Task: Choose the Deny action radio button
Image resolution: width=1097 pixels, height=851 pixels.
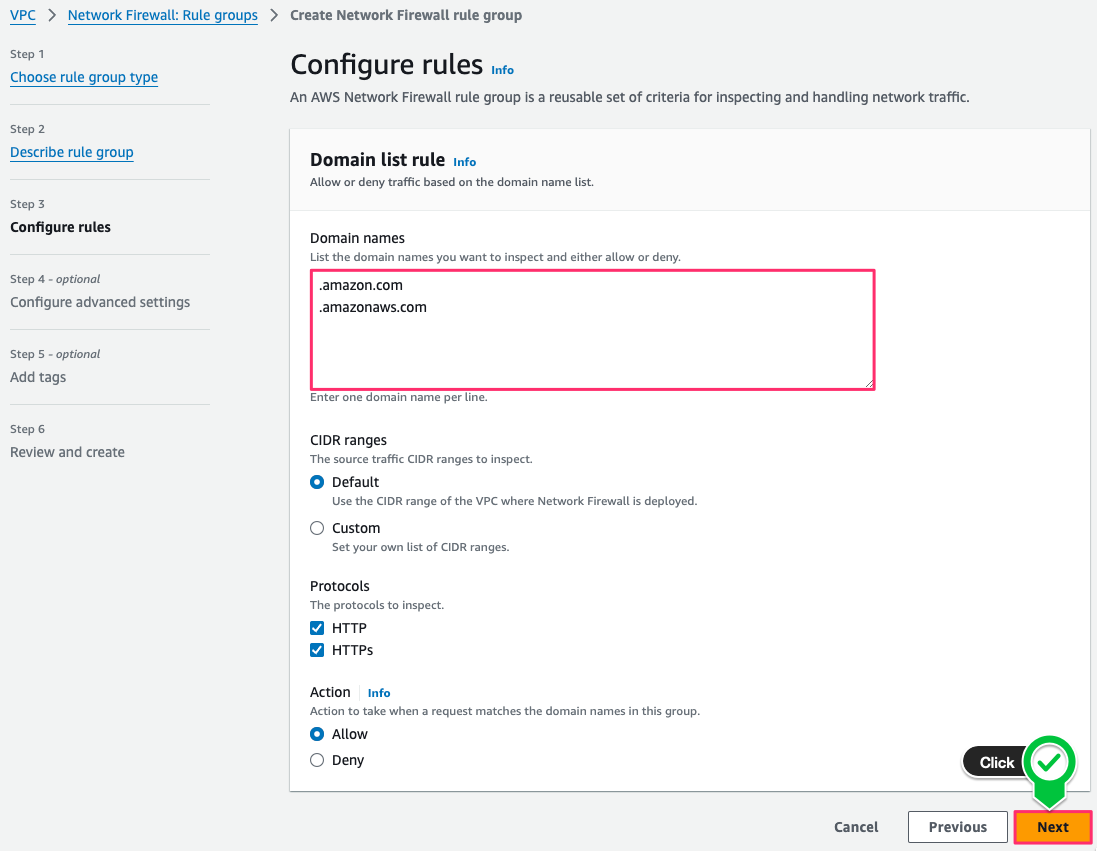Action: (x=317, y=760)
